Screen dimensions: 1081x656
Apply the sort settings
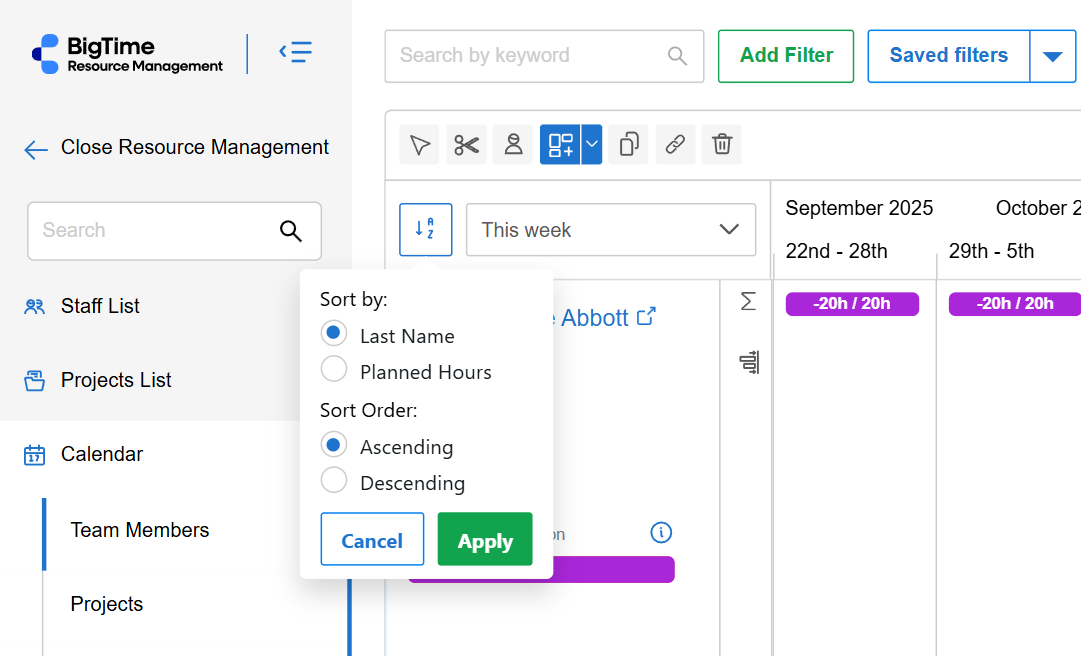pyautogui.click(x=485, y=540)
